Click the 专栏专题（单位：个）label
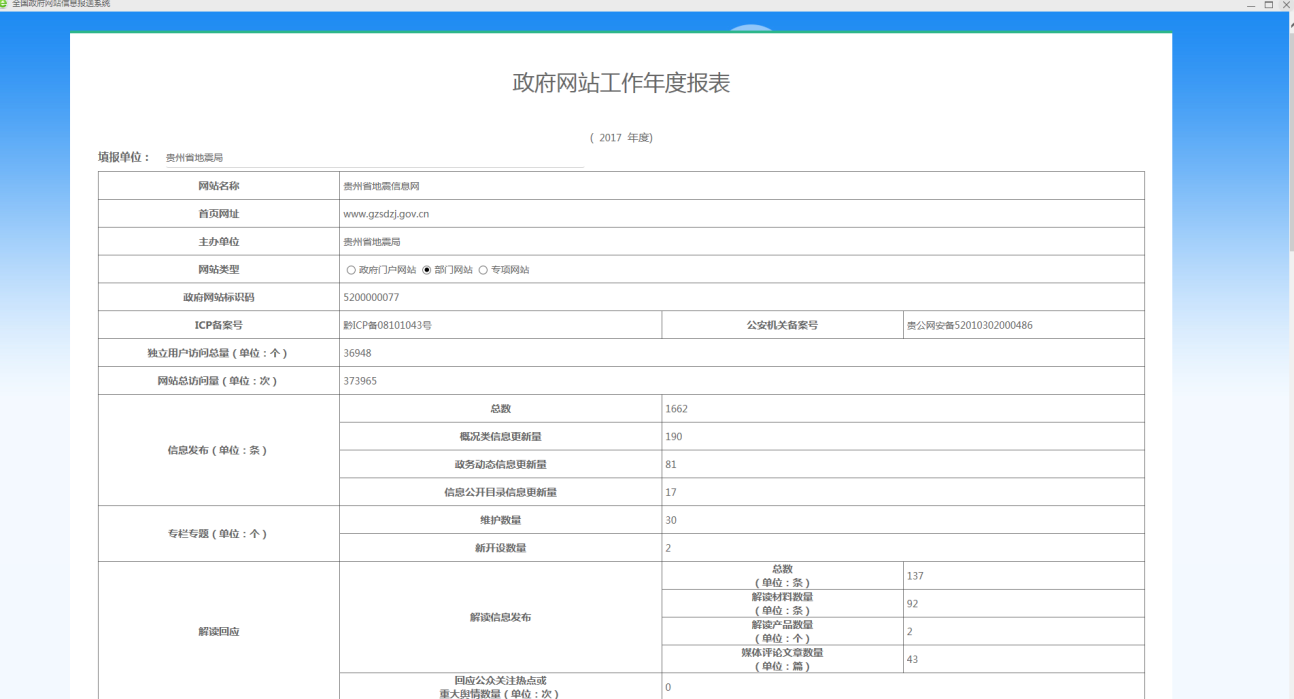The width and height of the screenshot is (1294, 699). point(218,534)
